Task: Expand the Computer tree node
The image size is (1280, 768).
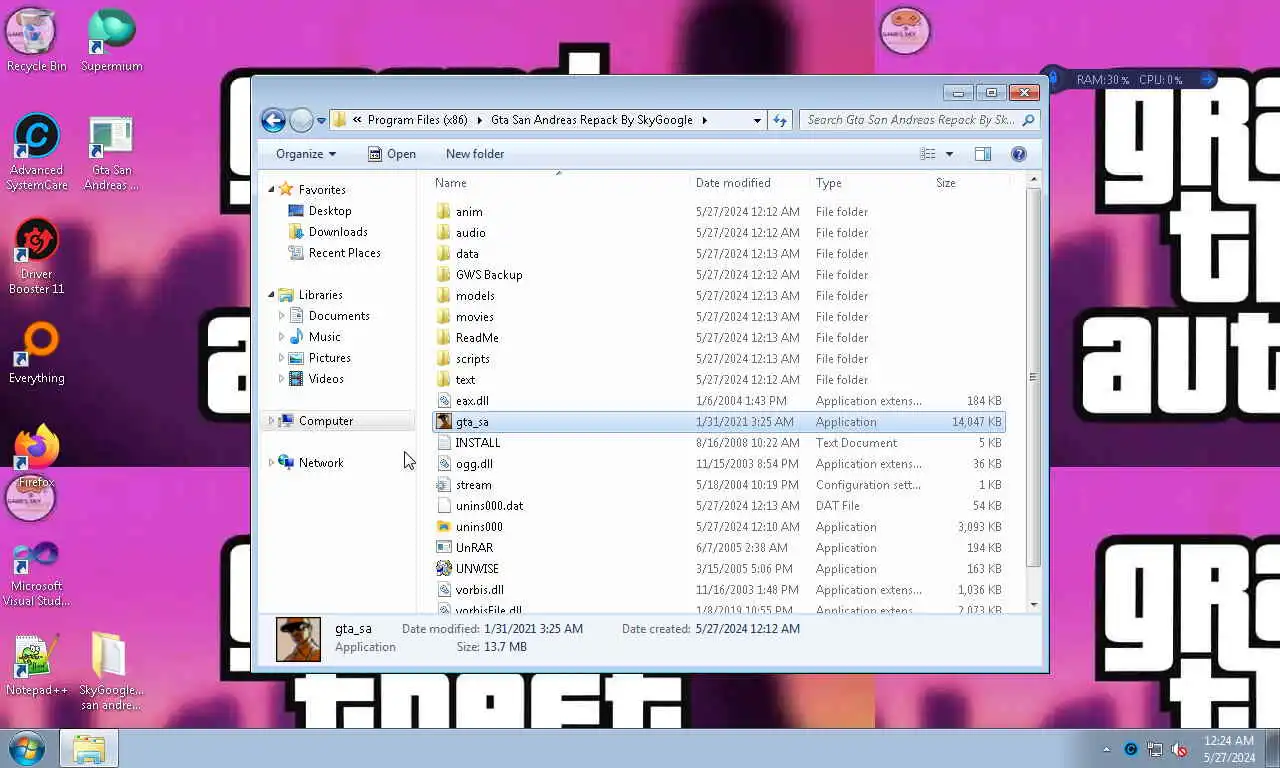Action: pyautogui.click(x=271, y=421)
